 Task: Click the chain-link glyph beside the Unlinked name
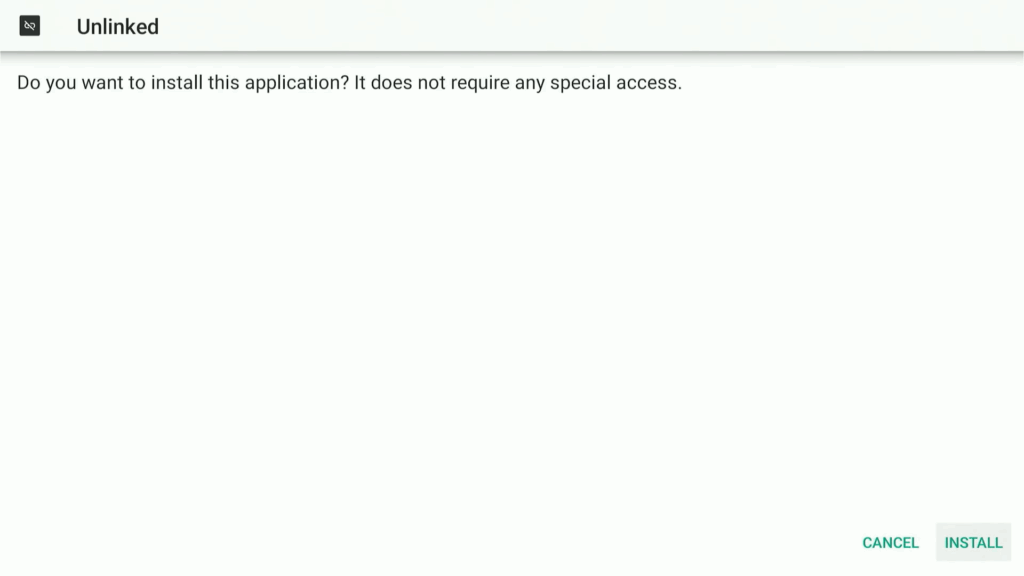[x=29, y=26]
